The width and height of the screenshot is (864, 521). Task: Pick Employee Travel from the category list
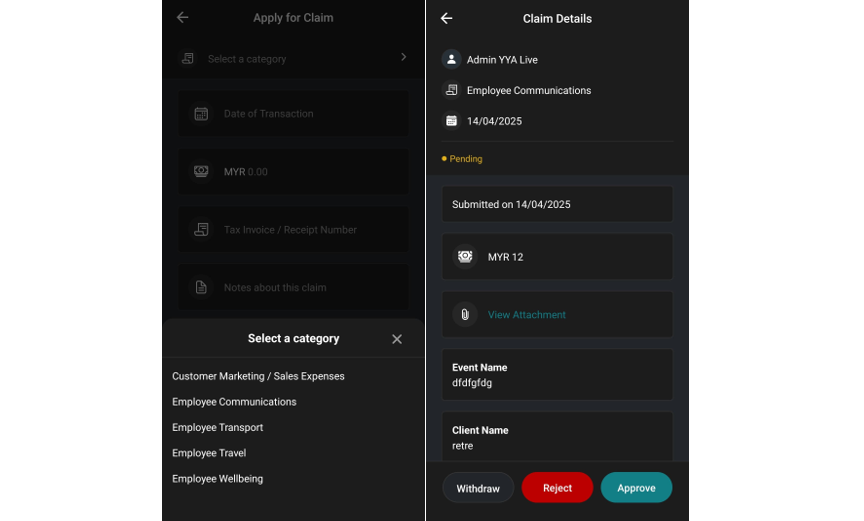pyautogui.click(x=209, y=453)
